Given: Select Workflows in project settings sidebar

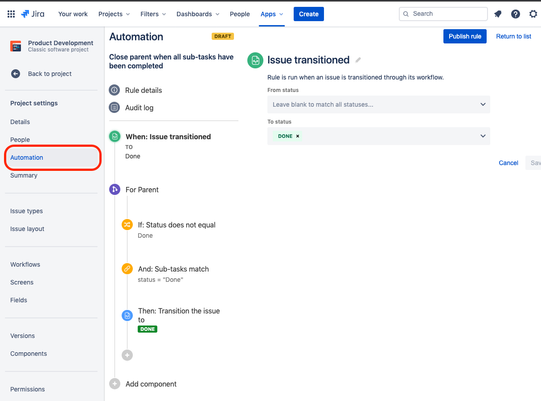Looking at the screenshot, I should (25, 264).
